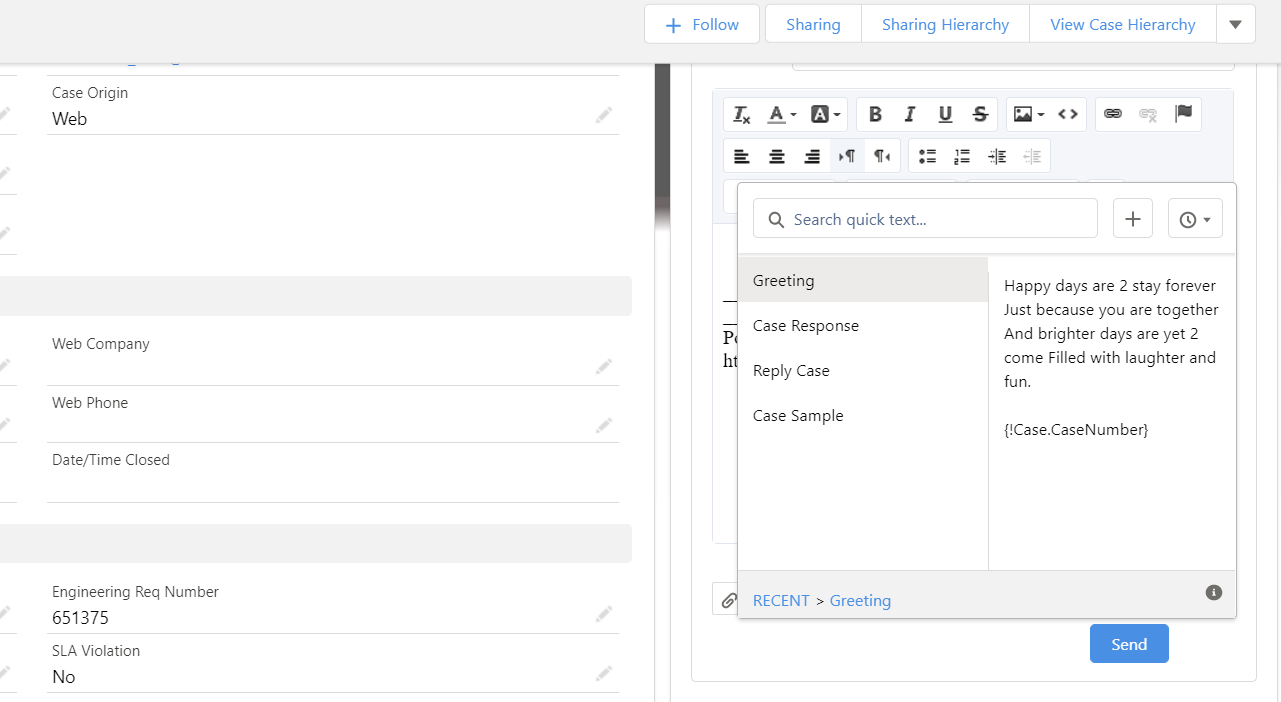This screenshot has width=1281, height=702.
Task: Toggle left-to-right paragraph direction
Action: coord(847,156)
